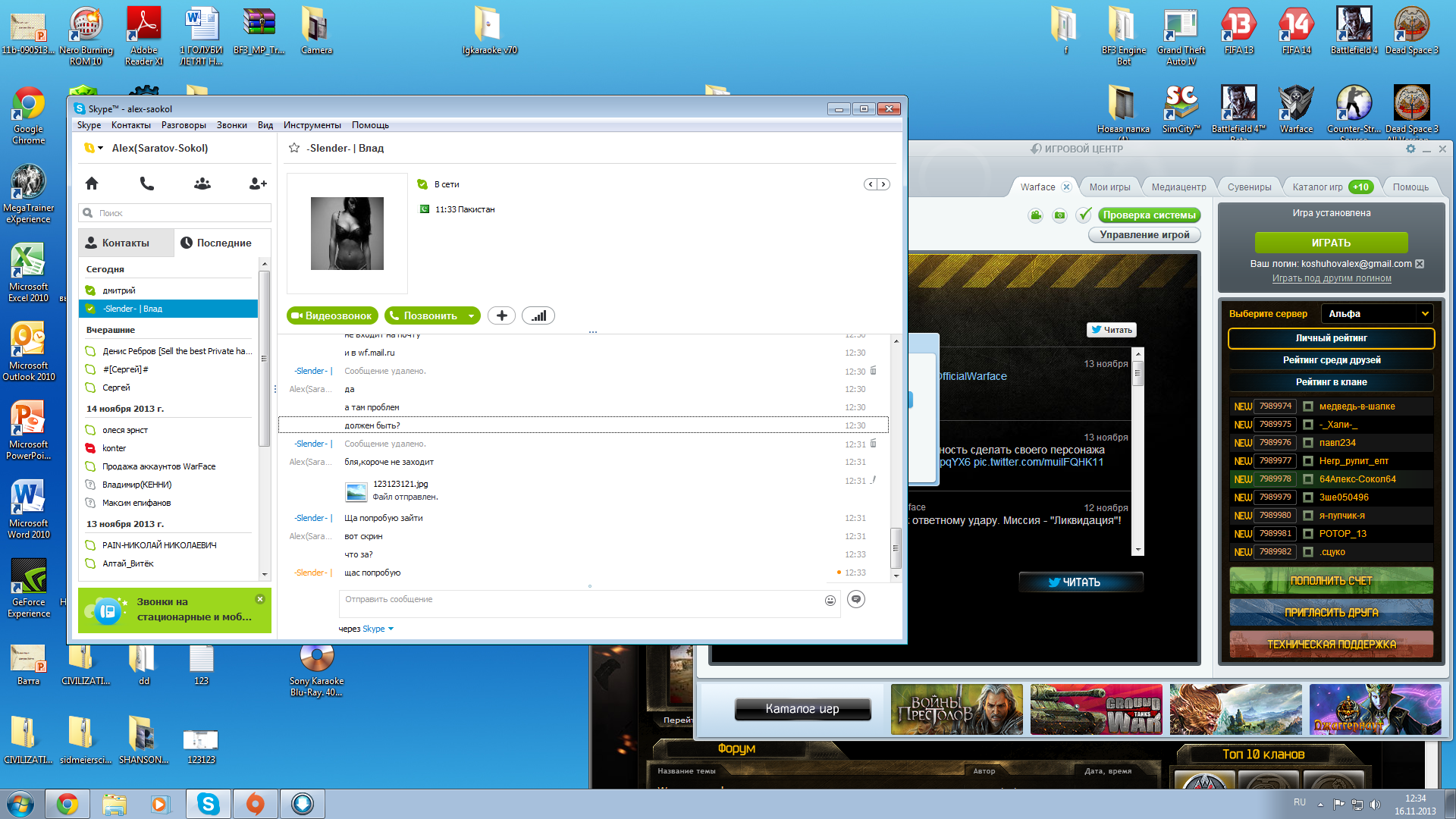
Task: Click the add contact icon
Action: click(x=258, y=184)
